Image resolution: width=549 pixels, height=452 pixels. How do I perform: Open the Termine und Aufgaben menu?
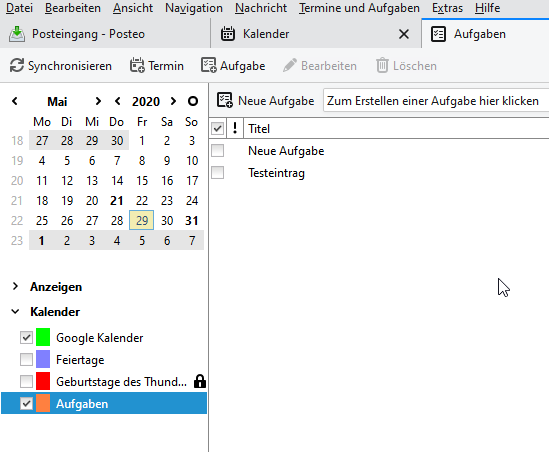click(359, 8)
